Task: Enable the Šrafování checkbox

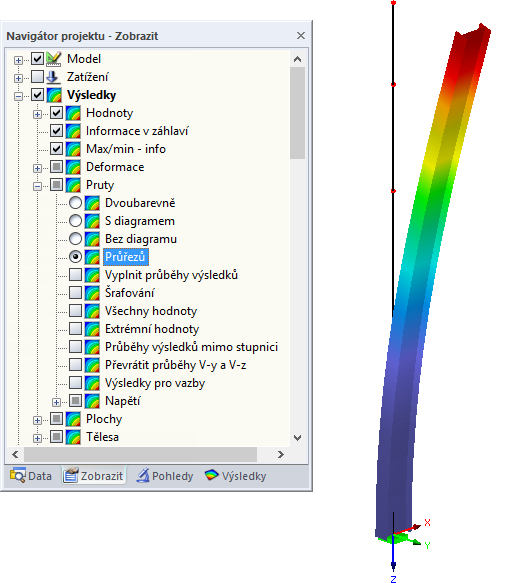Action: [75, 293]
